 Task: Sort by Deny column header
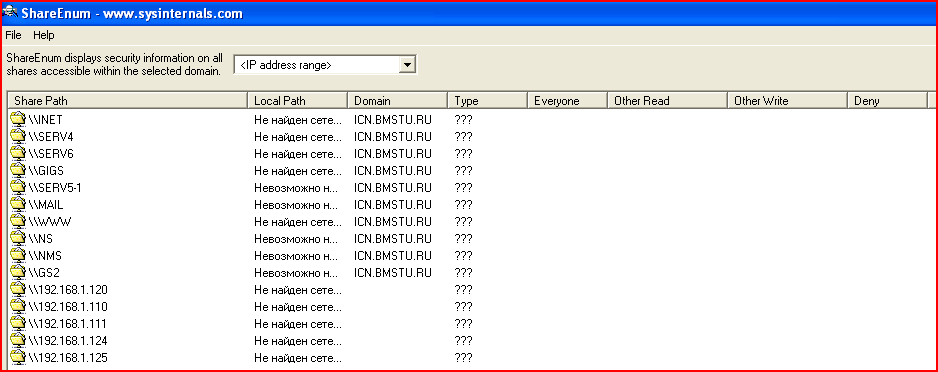coord(888,100)
